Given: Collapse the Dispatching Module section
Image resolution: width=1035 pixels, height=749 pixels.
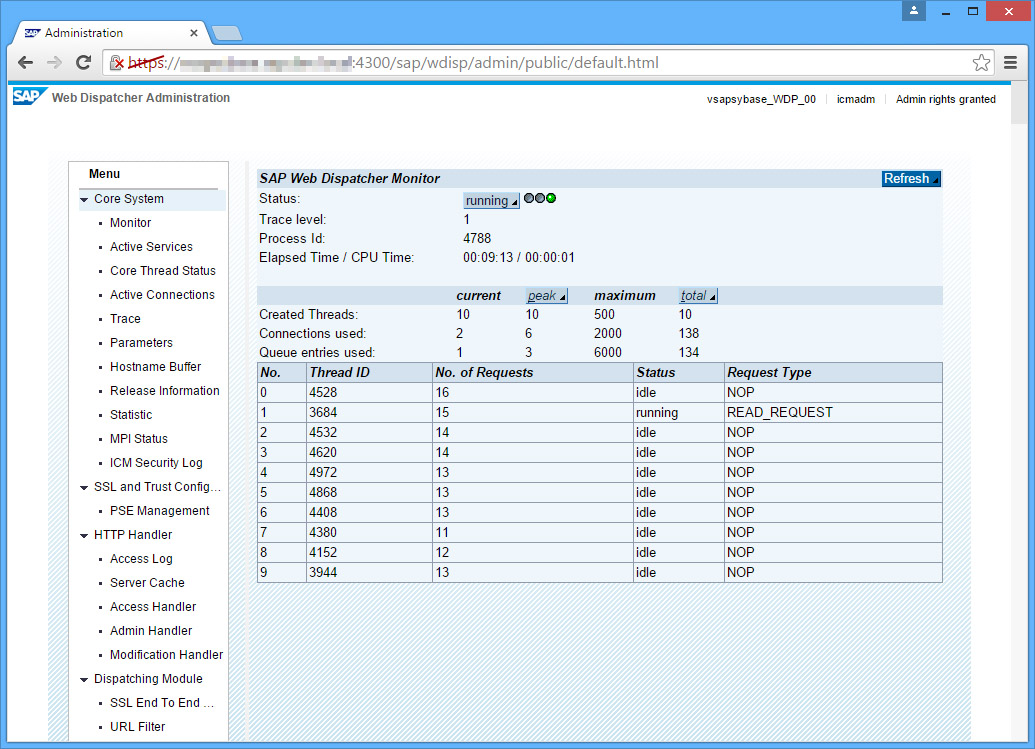Looking at the screenshot, I should click(84, 679).
